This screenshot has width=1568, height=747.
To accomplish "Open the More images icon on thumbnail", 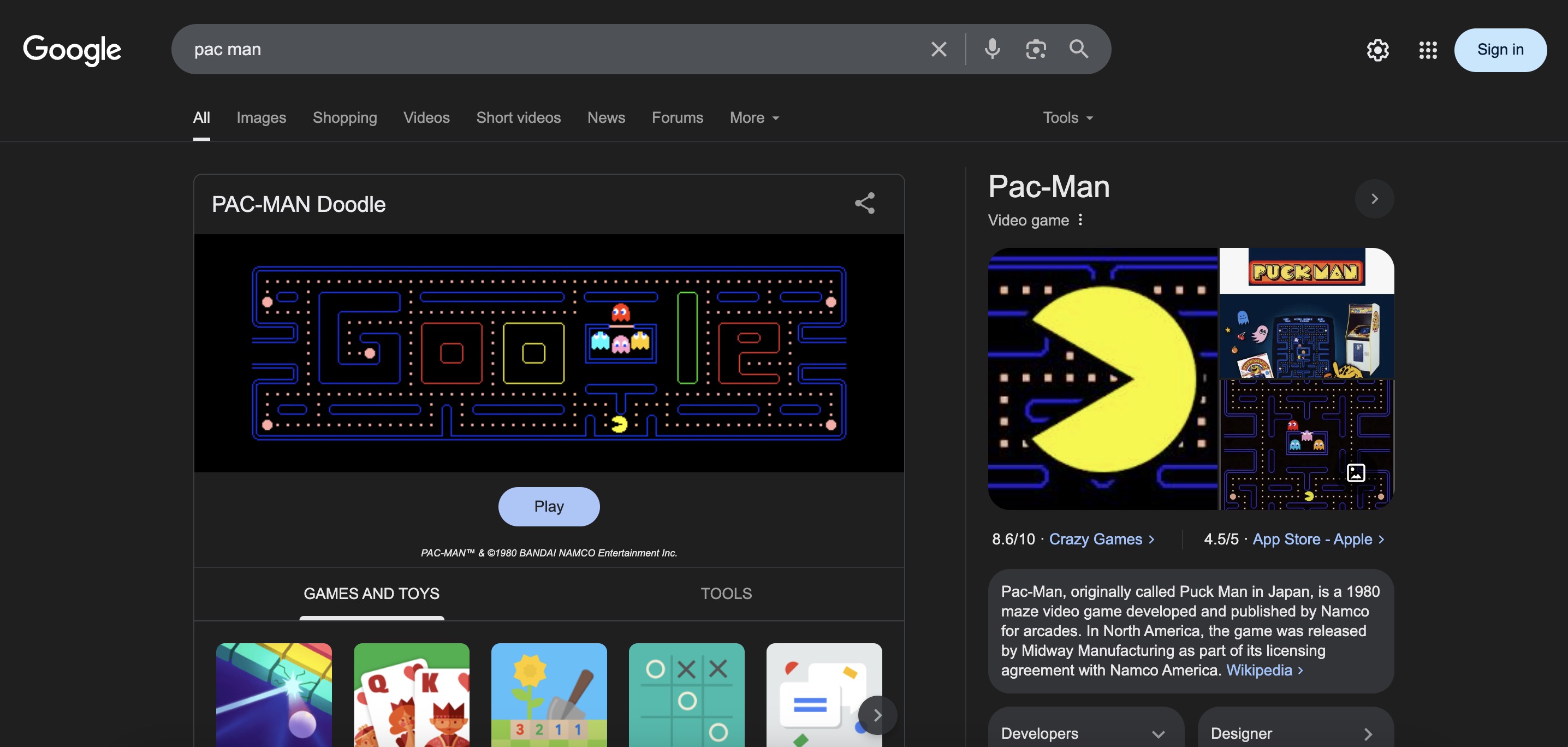I will [1356, 472].
